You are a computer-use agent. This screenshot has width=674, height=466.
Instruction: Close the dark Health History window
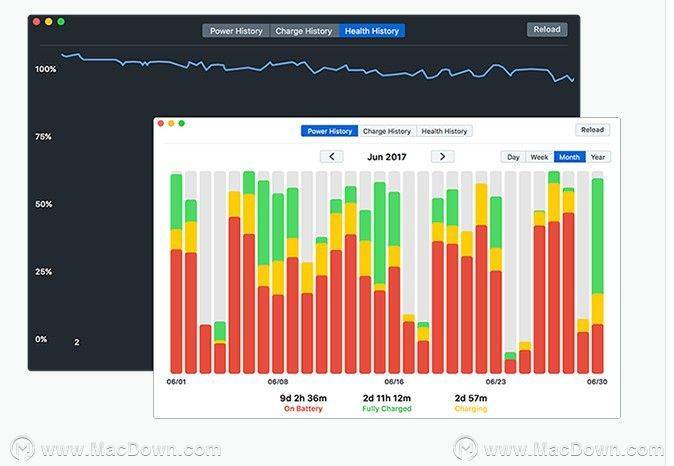[37, 21]
